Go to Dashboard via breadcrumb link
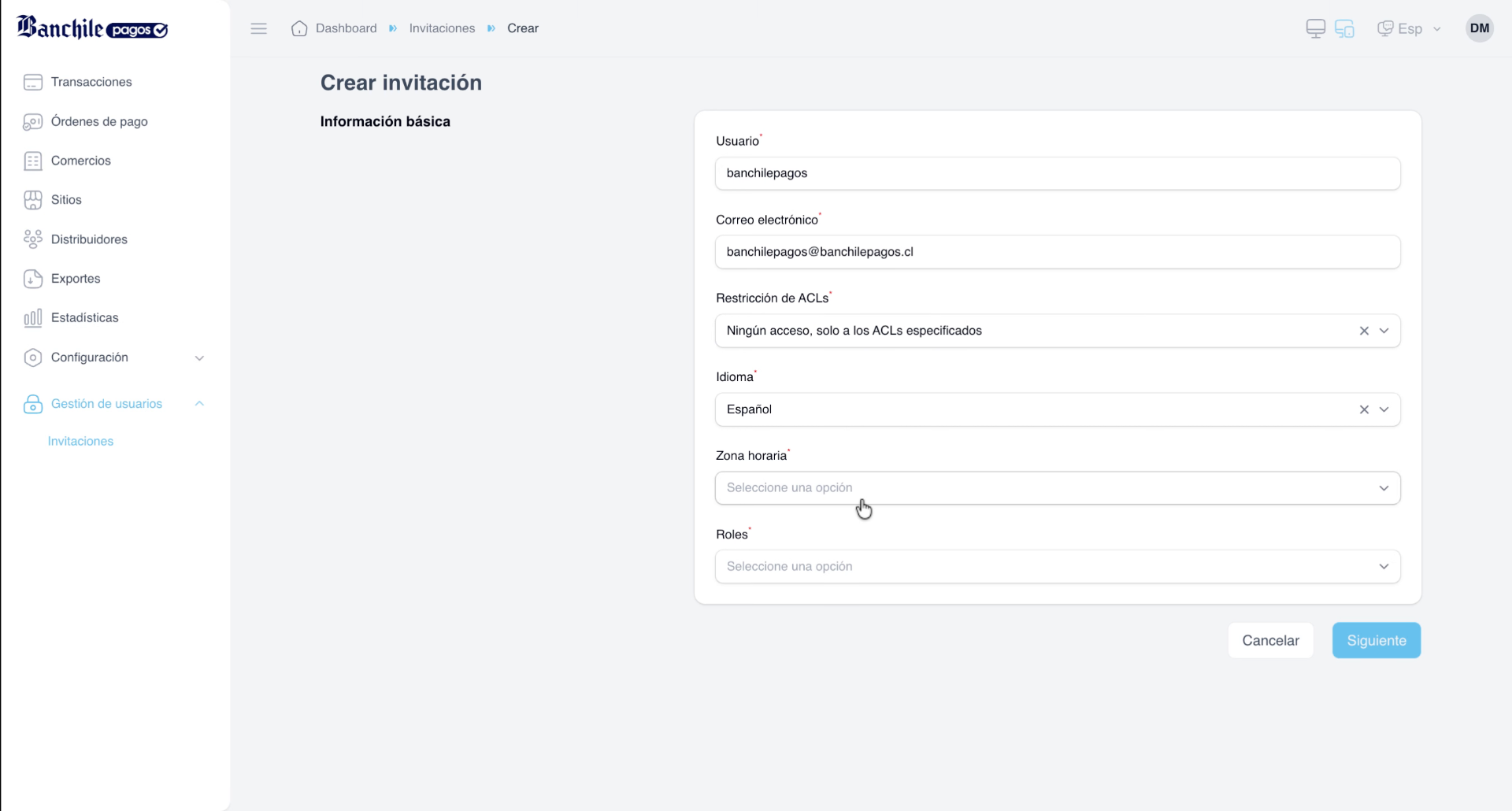Image resolution: width=1512 pixels, height=811 pixels. pos(346,28)
